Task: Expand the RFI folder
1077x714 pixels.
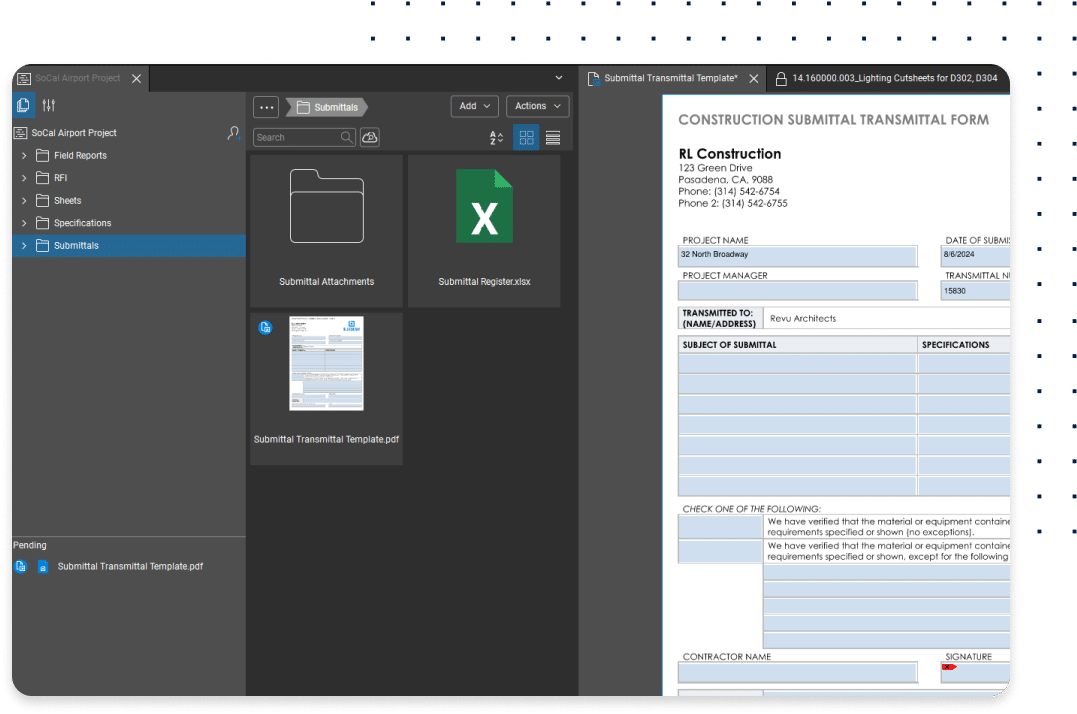Action: pyautogui.click(x=24, y=178)
